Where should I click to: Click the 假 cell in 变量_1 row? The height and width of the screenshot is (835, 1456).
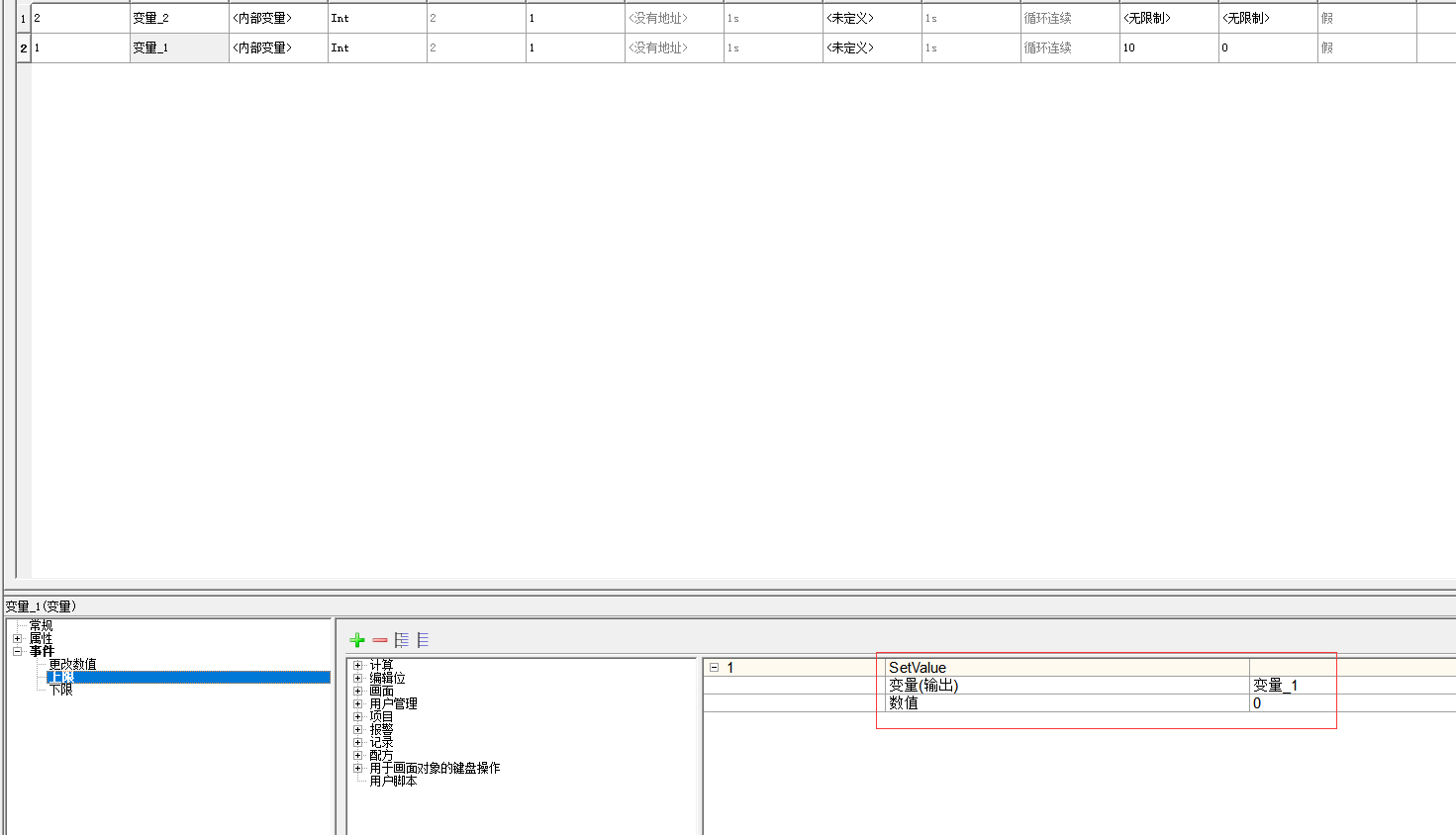1367,48
